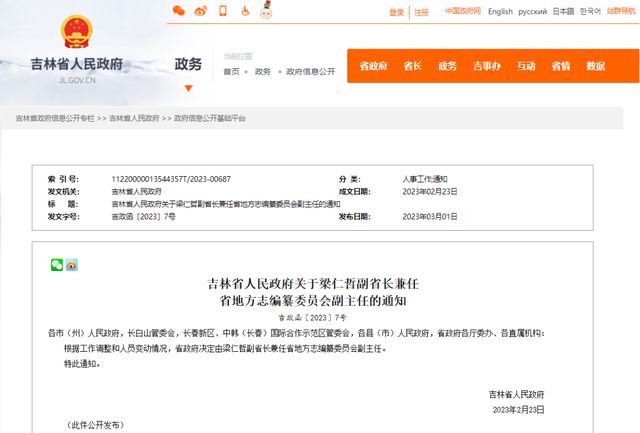Open accessibility wheelchair icon

pos(244,11)
